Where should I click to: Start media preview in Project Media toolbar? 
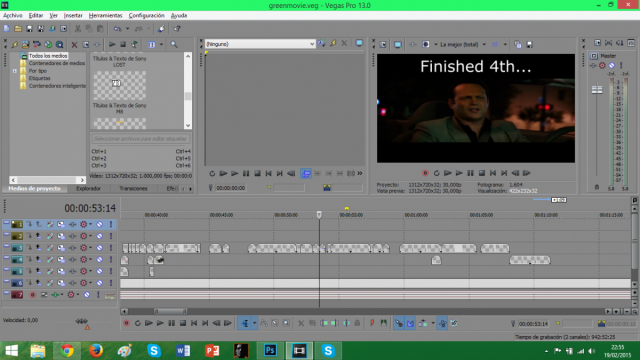(x=112, y=44)
